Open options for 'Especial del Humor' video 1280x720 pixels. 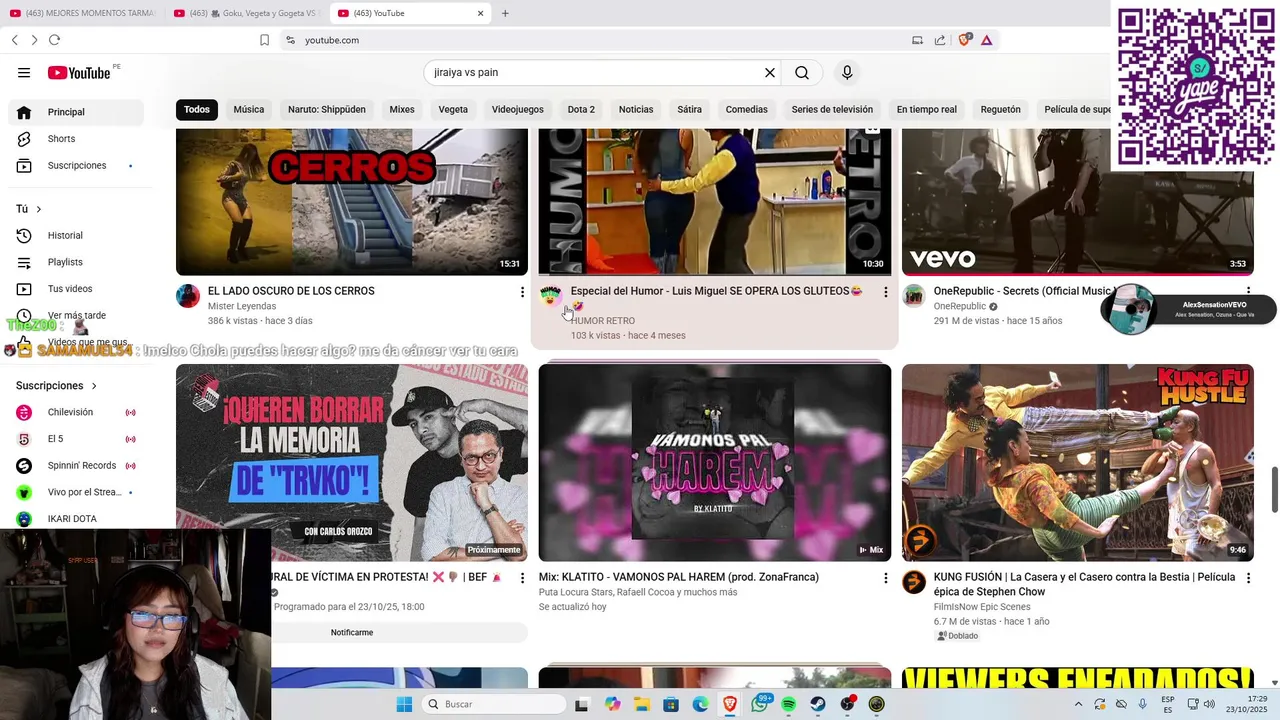885,292
